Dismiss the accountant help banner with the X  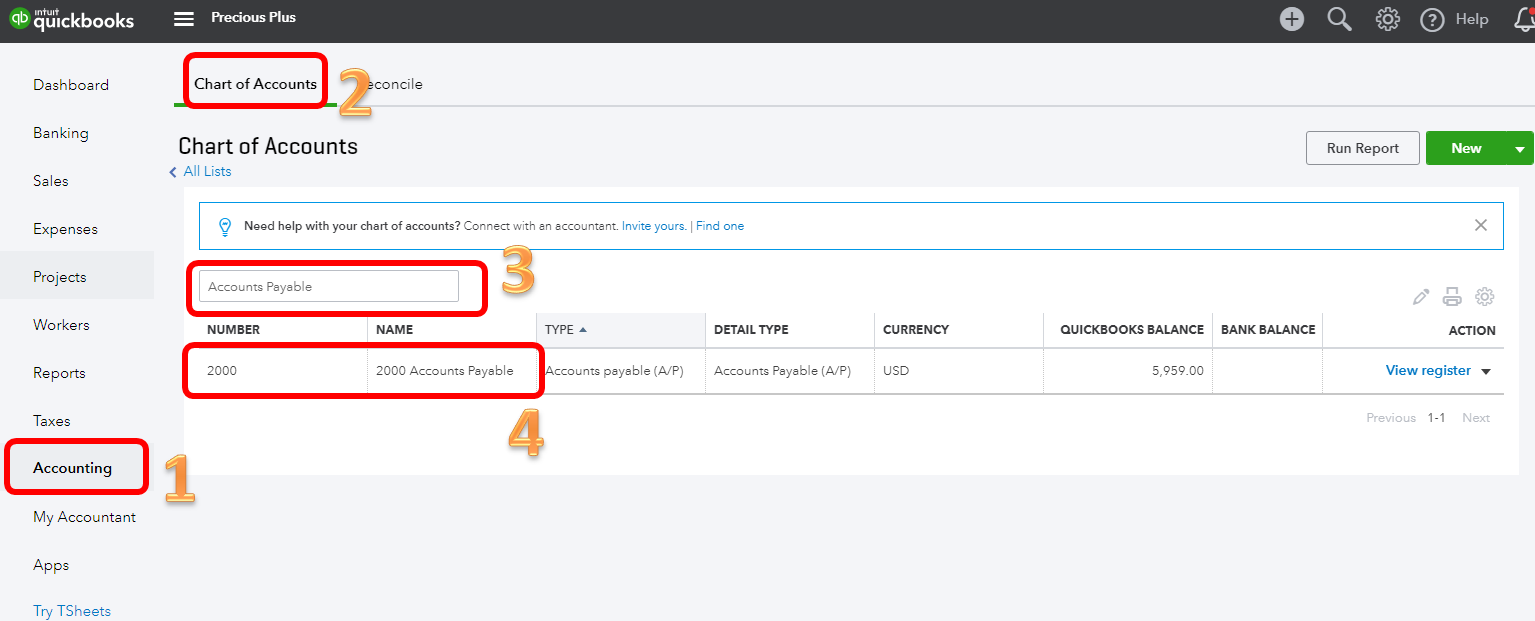pyautogui.click(x=1481, y=225)
